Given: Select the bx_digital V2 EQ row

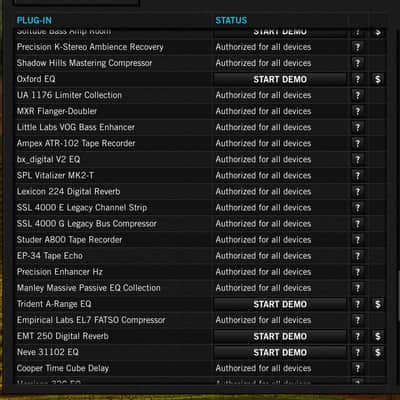Looking at the screenshot, I should pyautogui.click(x=200, y=159).
